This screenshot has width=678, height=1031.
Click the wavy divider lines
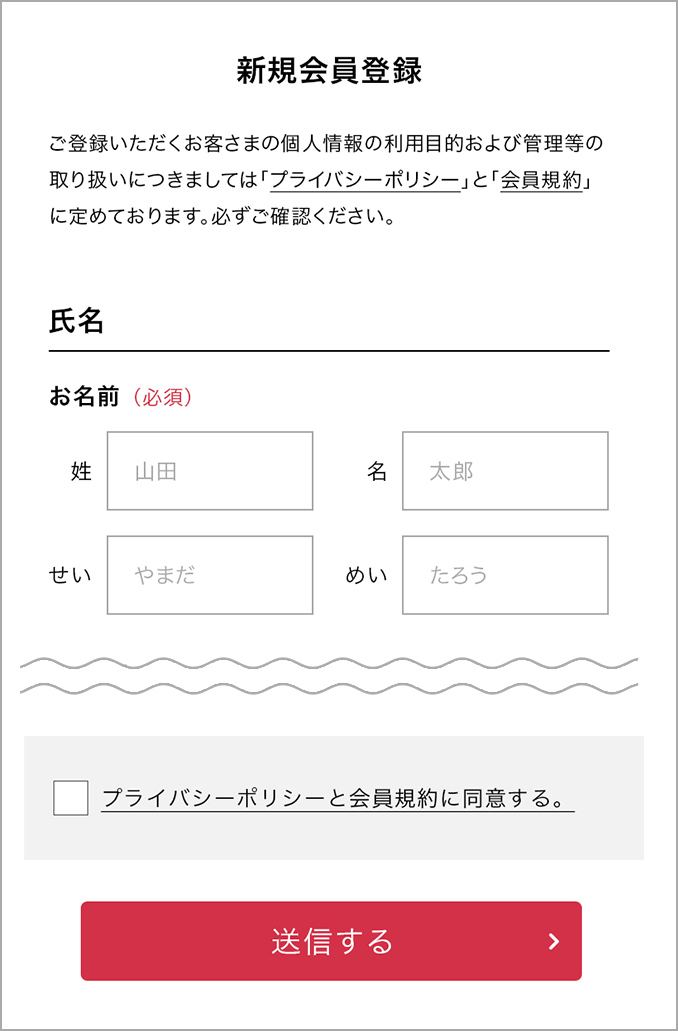click(x=329, y=676)
